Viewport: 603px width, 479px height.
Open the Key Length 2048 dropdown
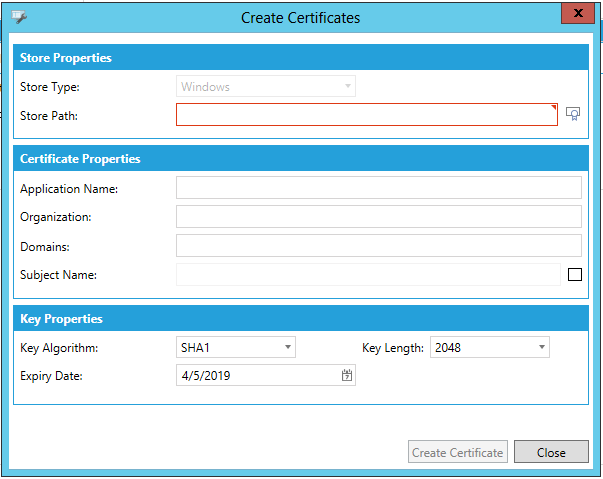point(490,347)
